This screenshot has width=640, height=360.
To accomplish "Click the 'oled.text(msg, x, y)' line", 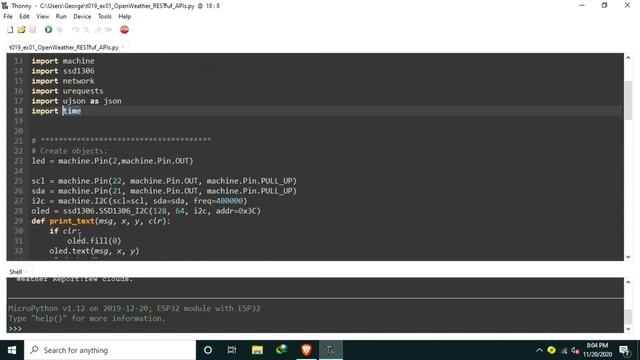I will point(94,251).
